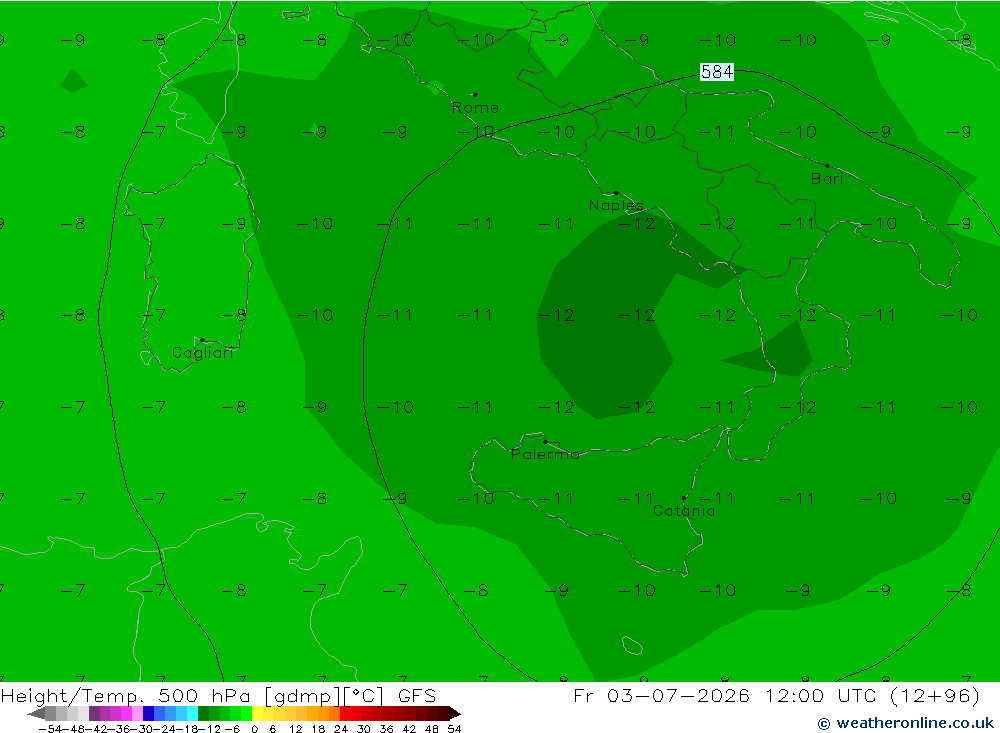The image size is (1000, 733).
Task: Click the legend value 24
Action: click(341, 729)
